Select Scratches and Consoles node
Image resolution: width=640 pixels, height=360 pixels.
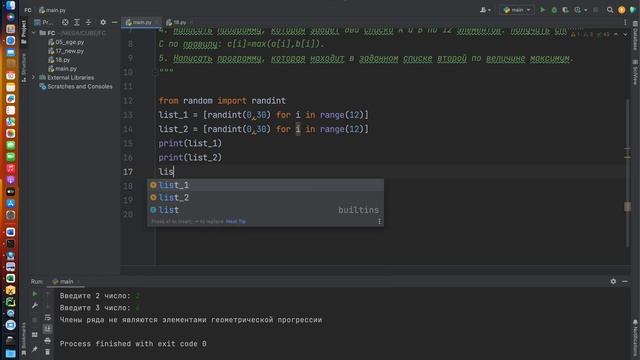76,87
